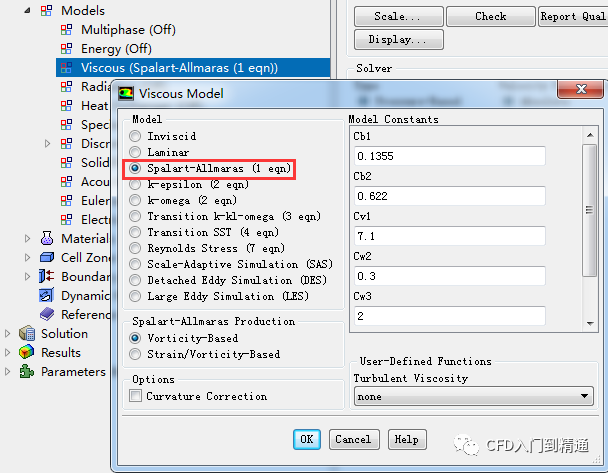Click the Model Constants scrollbar thumb
608x473 pixels.
click(x=590, y=210)
